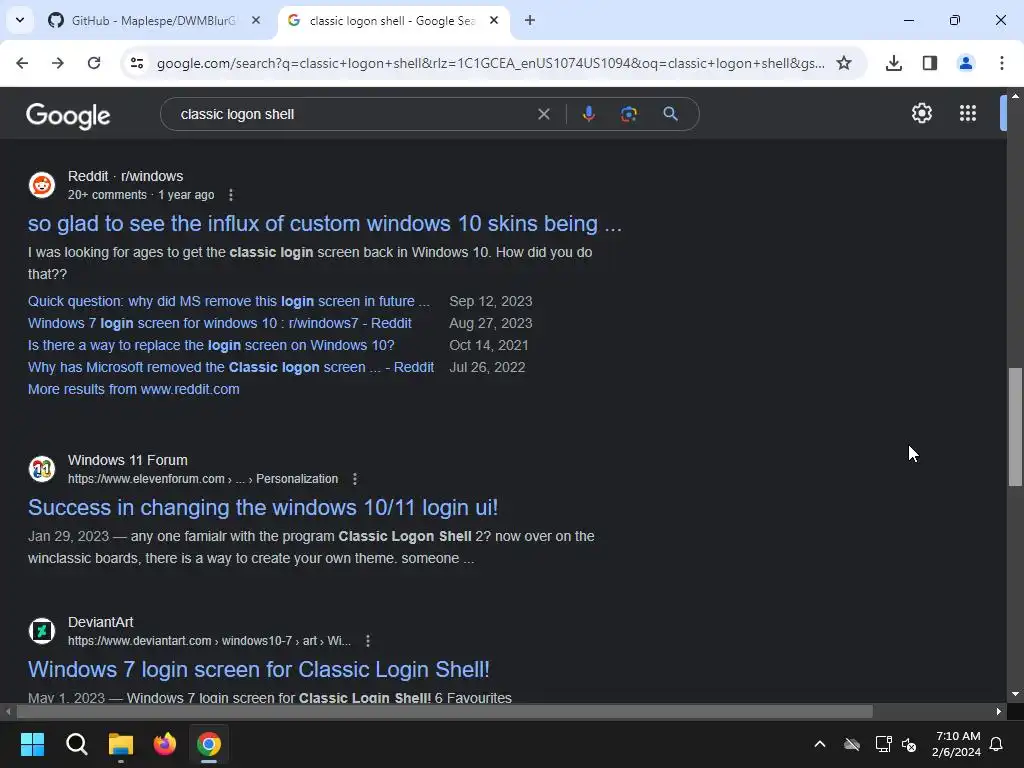Open OneDrive tray icon
The width and height of the screenshot is (1024, 768).
tap(852, 744)
